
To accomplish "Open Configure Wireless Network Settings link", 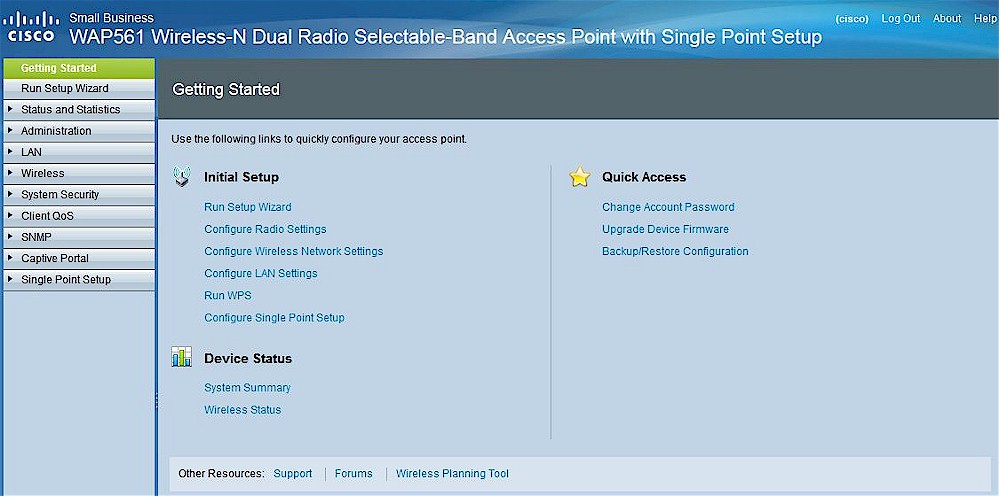I will click(293, 251).
